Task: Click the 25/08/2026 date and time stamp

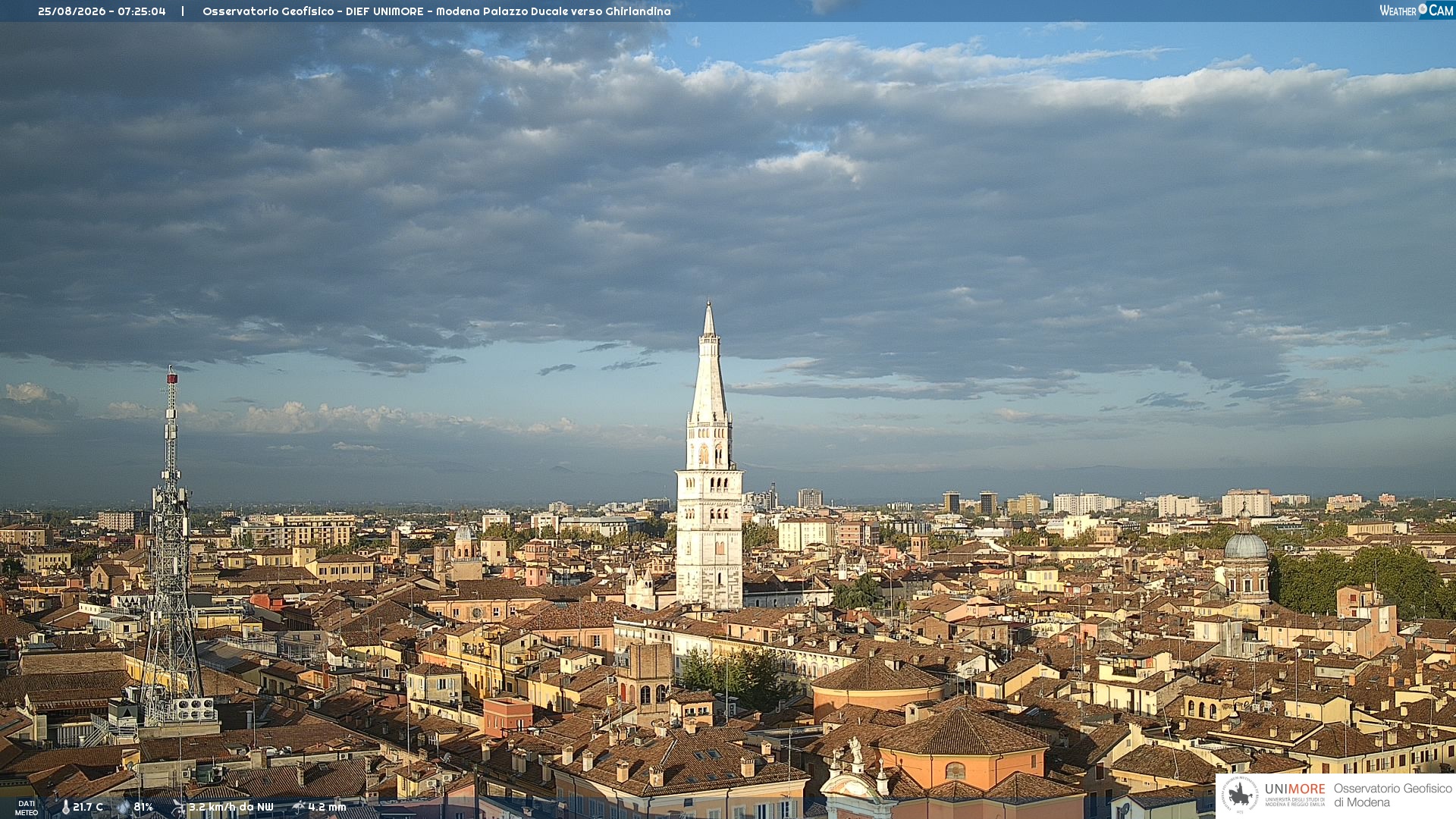Action: point(102,11)
